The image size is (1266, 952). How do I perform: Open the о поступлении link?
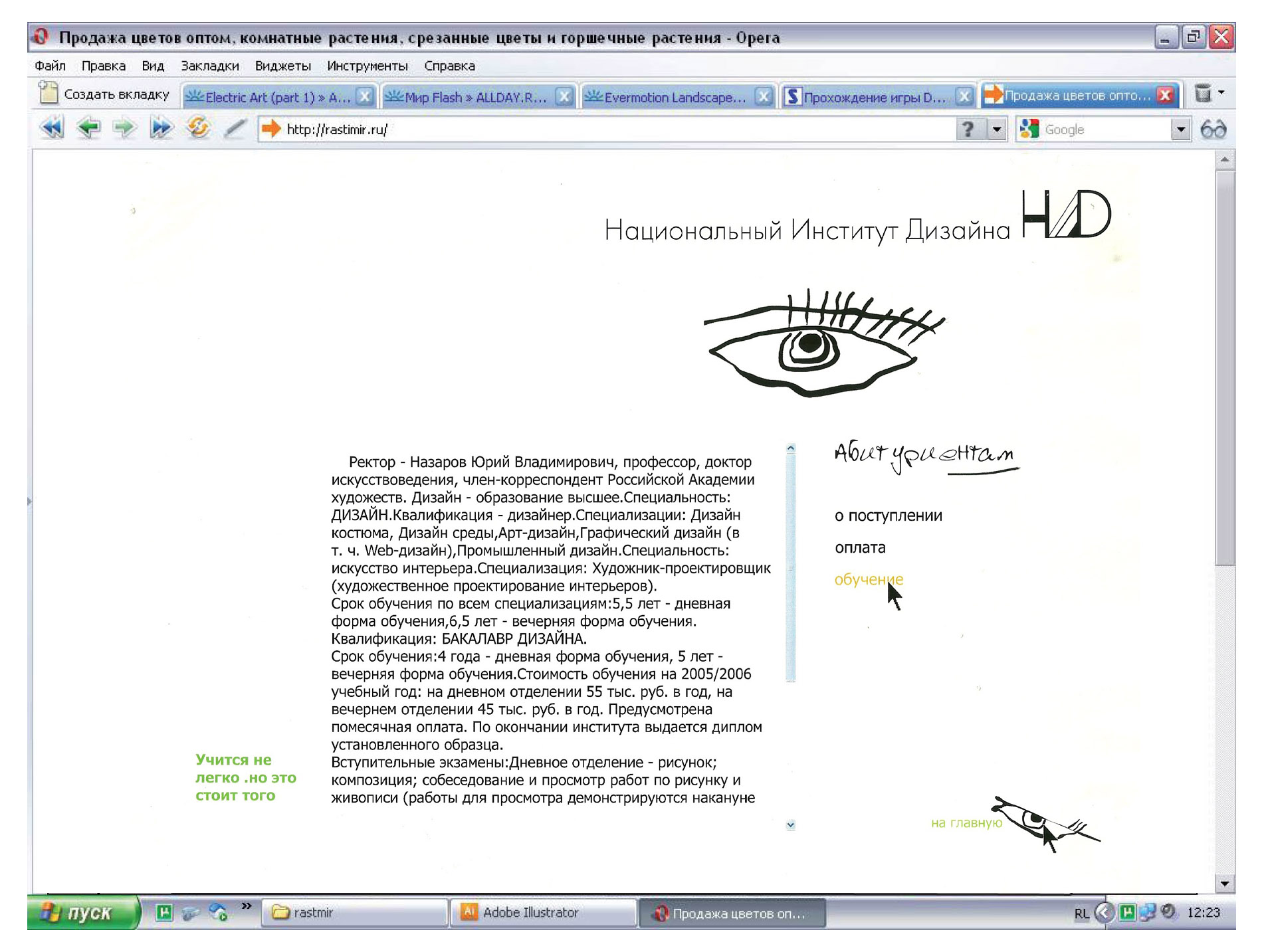(888, 516)
